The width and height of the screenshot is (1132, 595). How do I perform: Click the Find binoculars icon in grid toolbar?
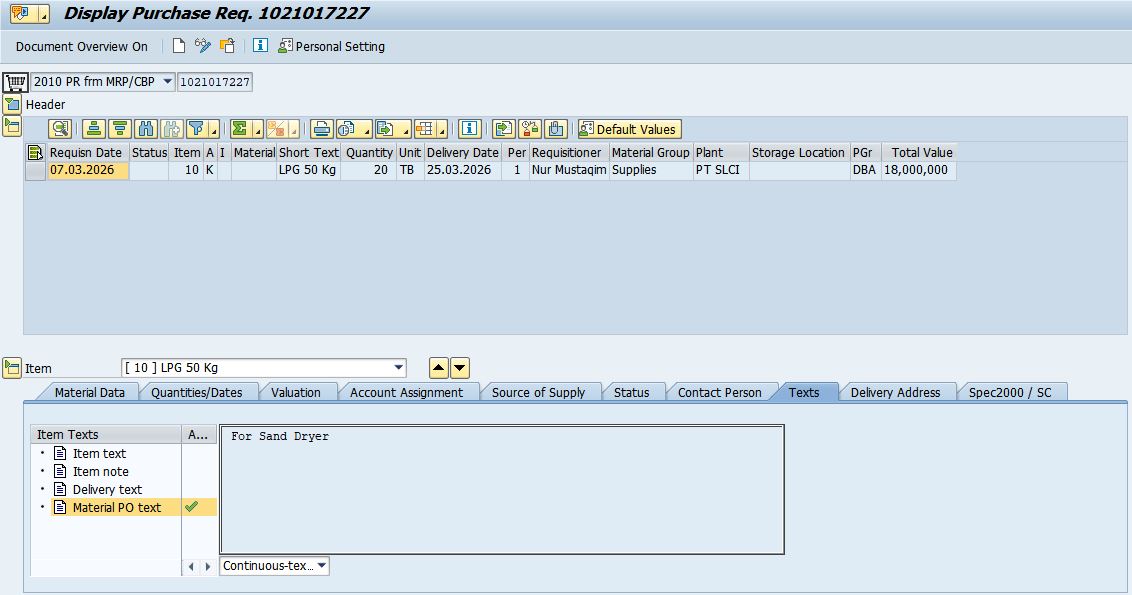pos(146,129)
